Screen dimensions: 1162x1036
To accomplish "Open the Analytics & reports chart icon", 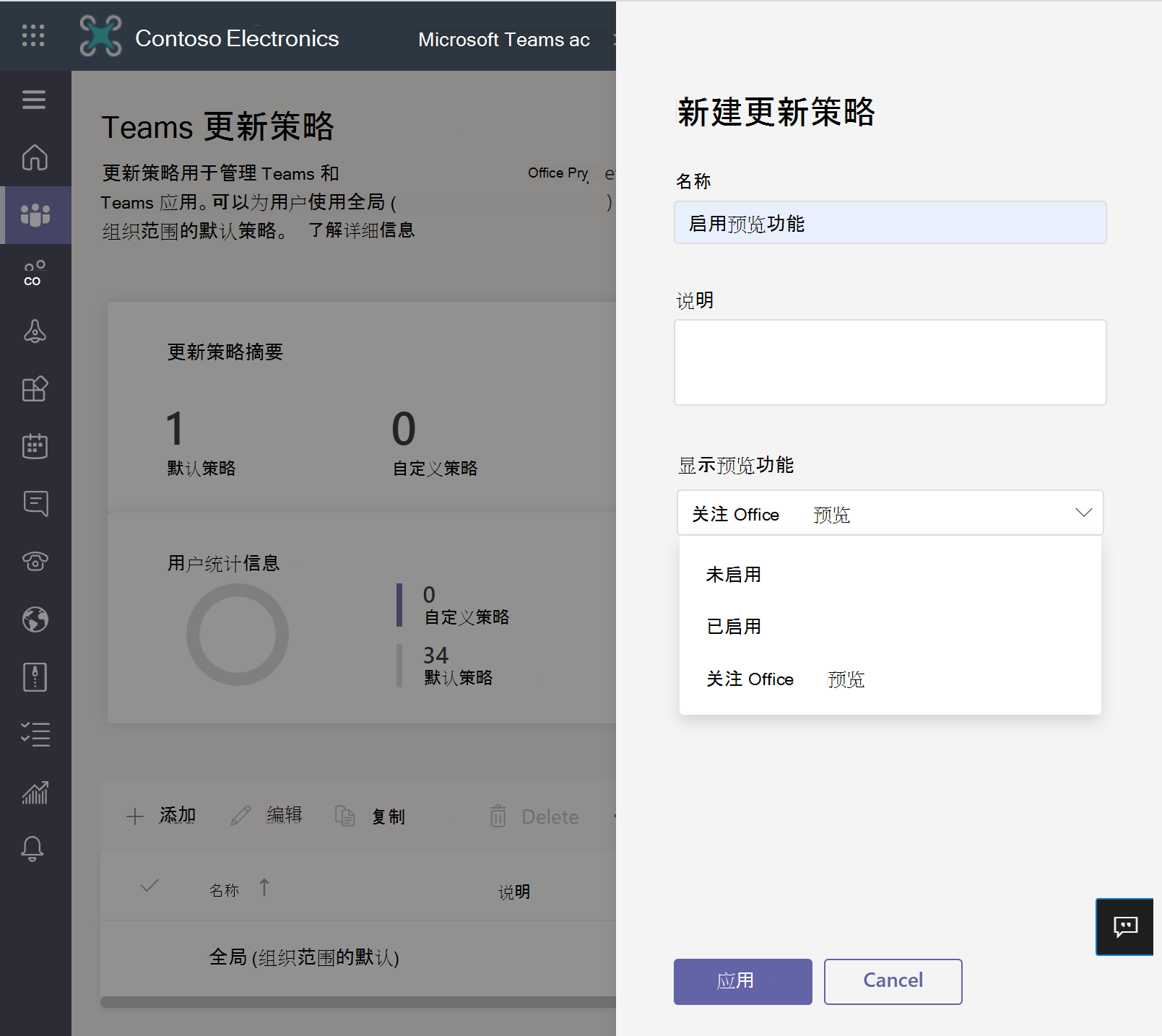I will tap(35, 792).
